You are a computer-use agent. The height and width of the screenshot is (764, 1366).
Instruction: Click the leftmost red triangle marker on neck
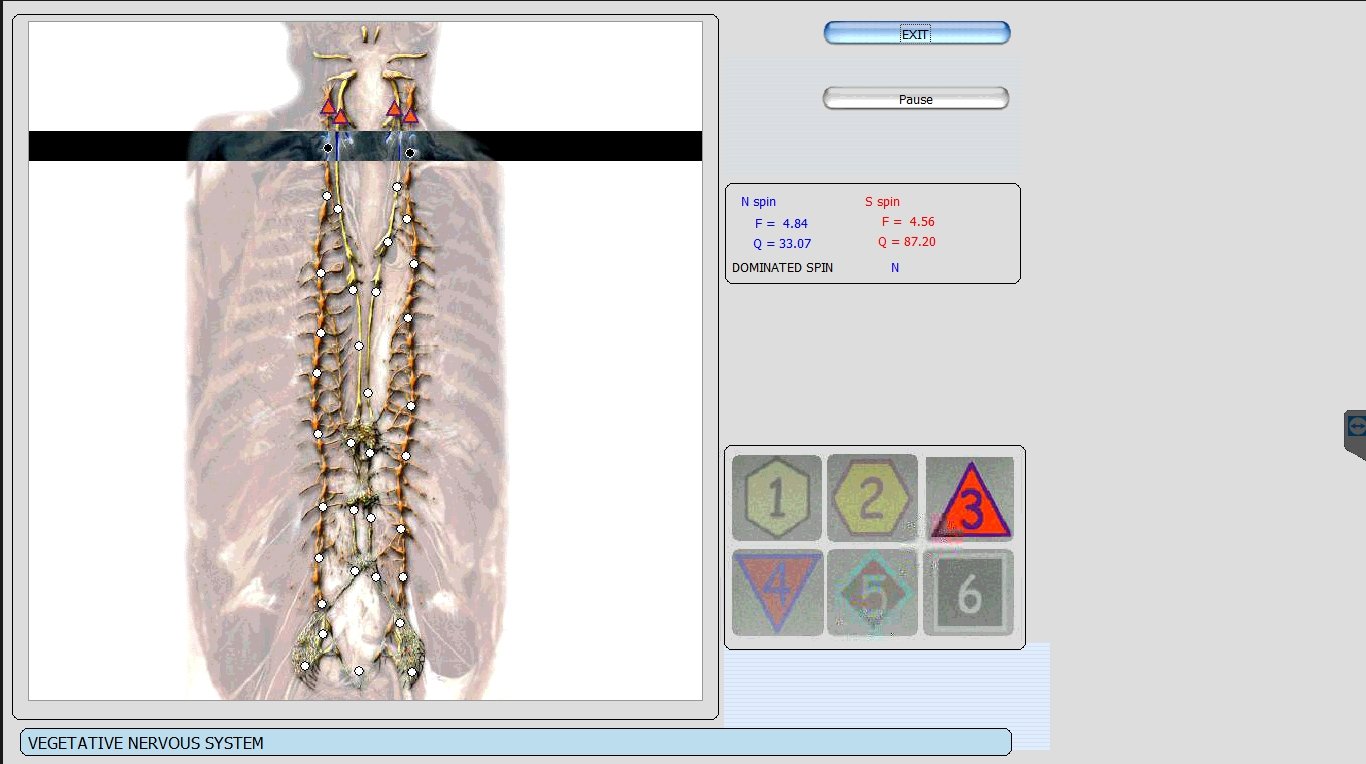(x=327, y=106)
